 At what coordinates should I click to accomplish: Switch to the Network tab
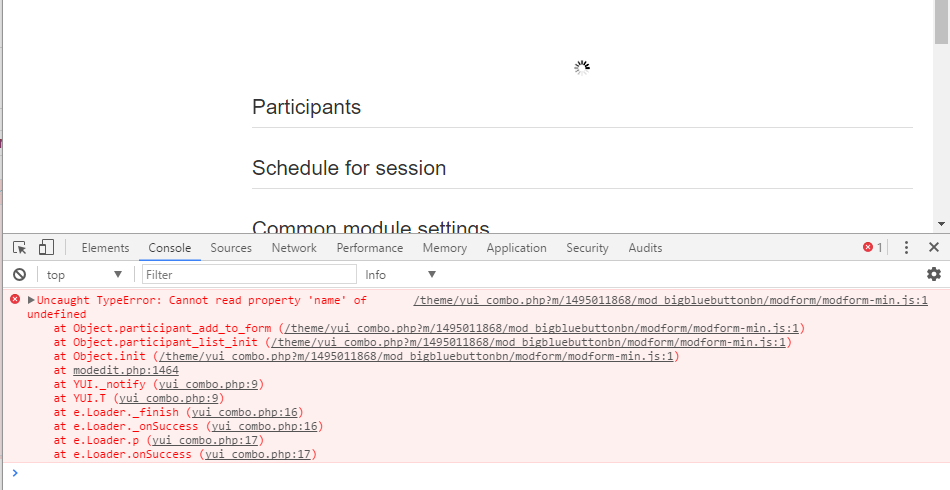pyautogui.click(x=294, y=248)
